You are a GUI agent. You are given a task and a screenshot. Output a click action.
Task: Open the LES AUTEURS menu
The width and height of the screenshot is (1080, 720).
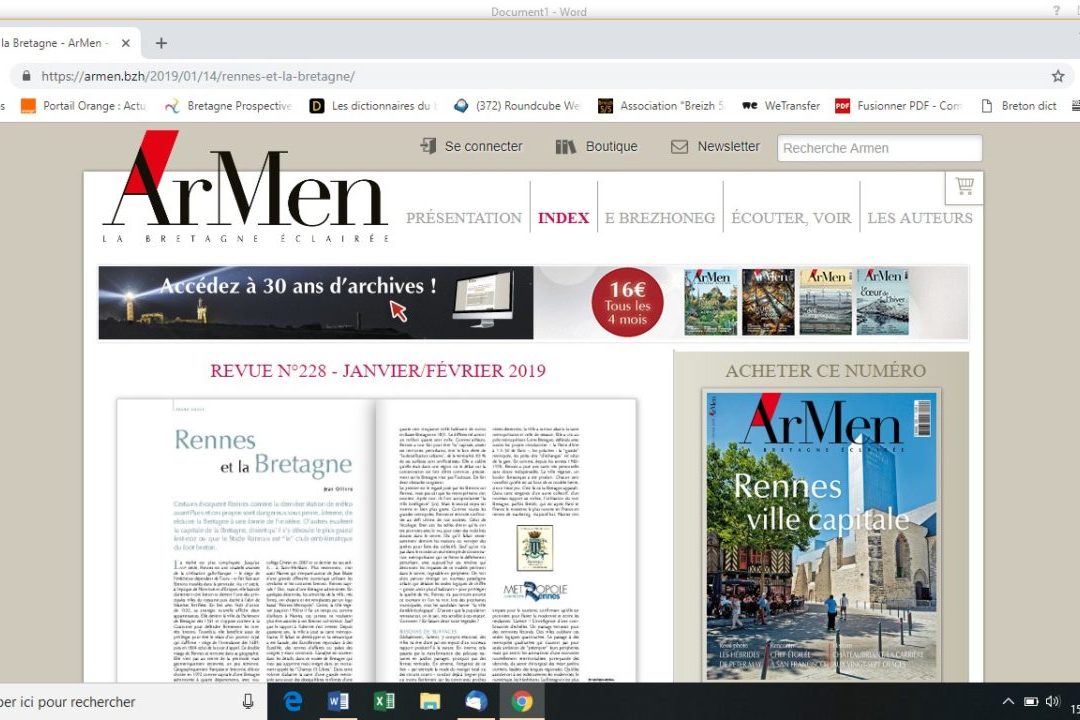[x=920, y=218]
